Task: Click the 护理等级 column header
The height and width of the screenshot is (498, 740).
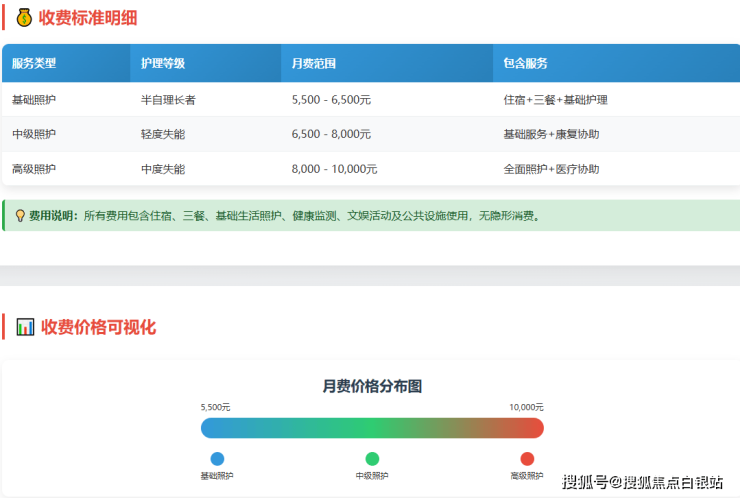Action: pyautogui.click(x=163, y=63)
